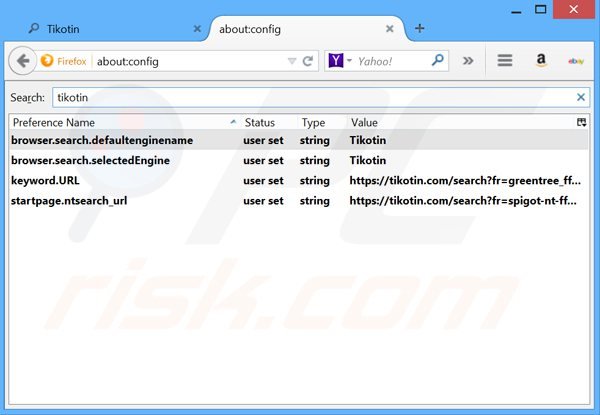The width and height of the screenshot is (600, 415).
Task: Sort by Value column header
Action: click(460, 122)
